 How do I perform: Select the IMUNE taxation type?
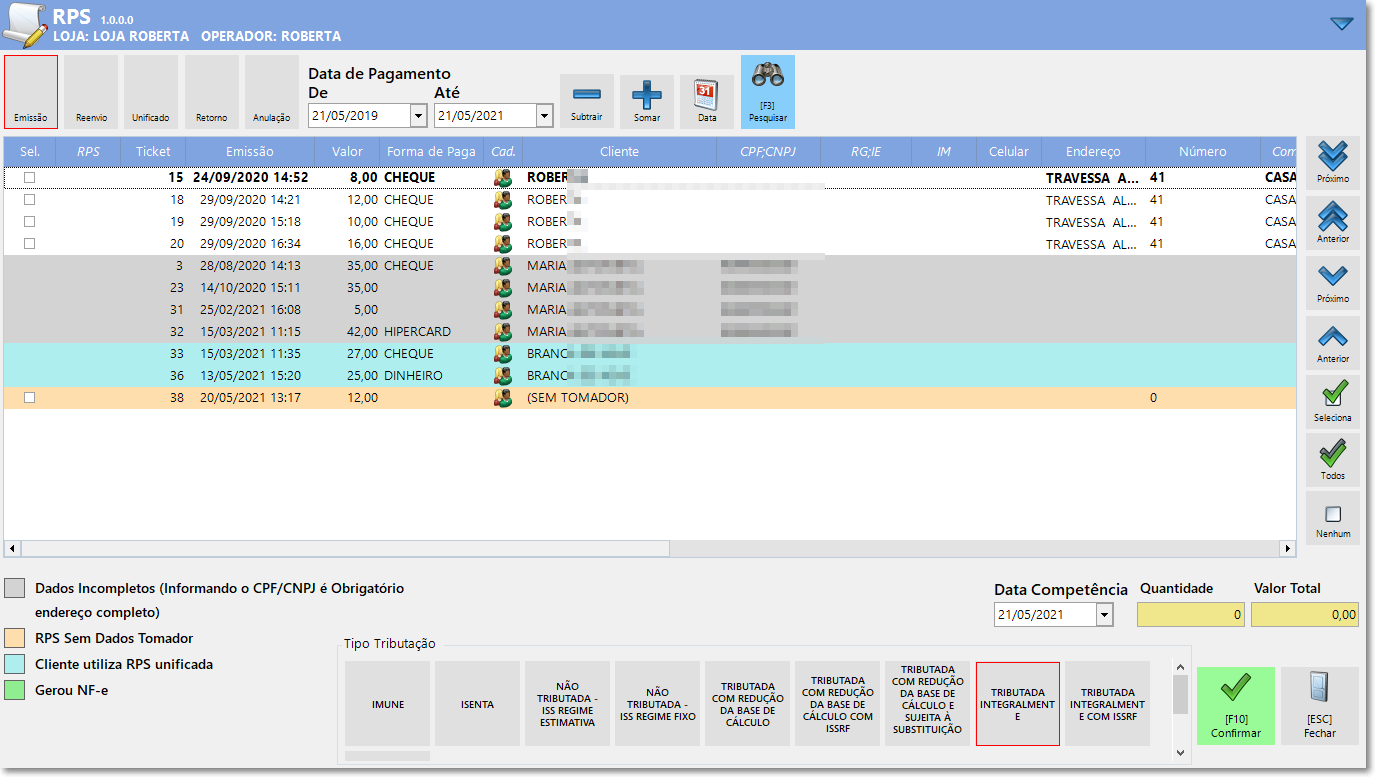click(388, 704)
